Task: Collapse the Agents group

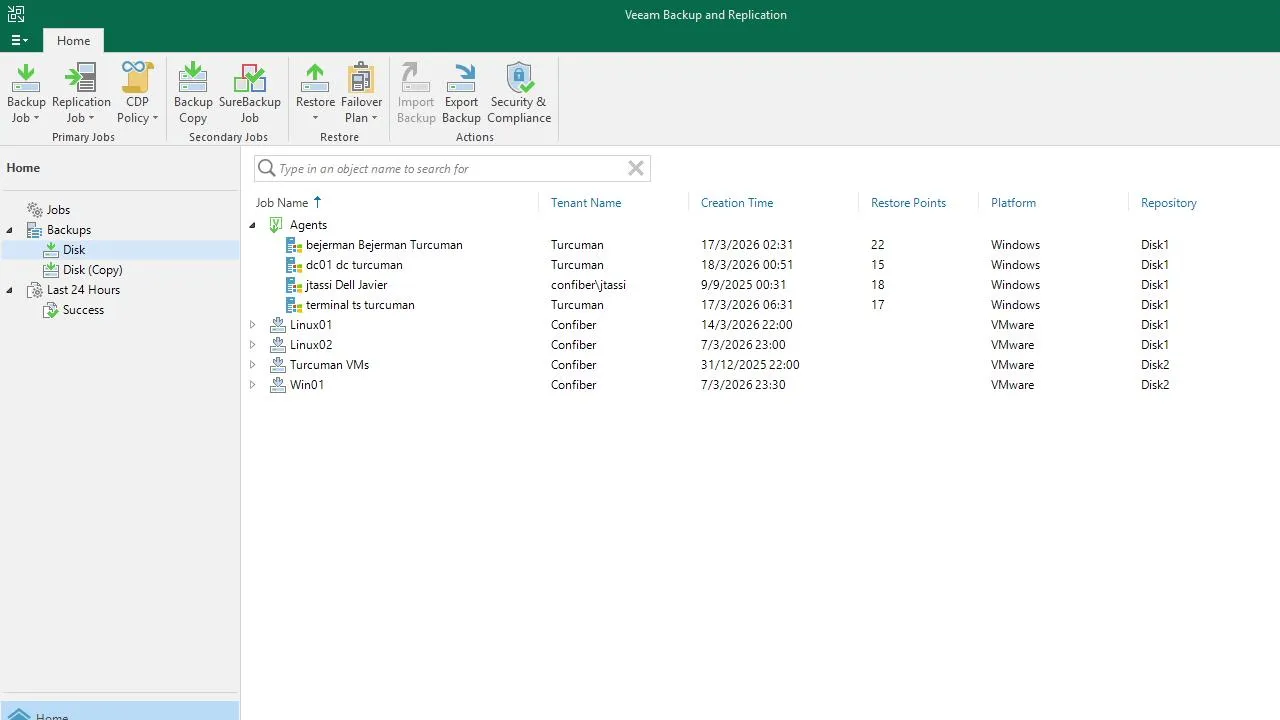Action: click(x=252, y=225)
